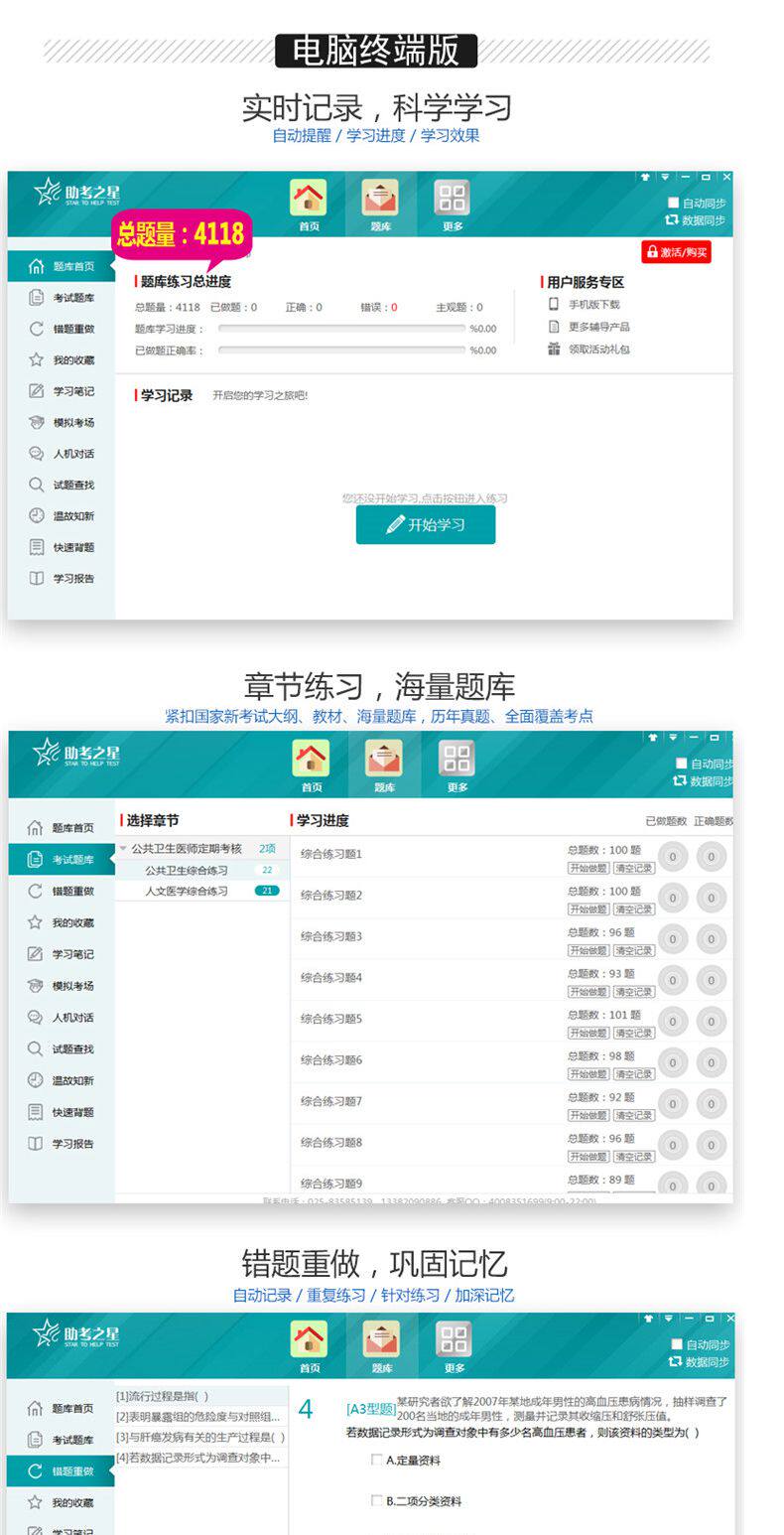Image resolution: width=784 pixels, height=1535 pixels.
Task: Open 我的收藏 in the 选择章节 window sidebar
Action: (62, 922)
